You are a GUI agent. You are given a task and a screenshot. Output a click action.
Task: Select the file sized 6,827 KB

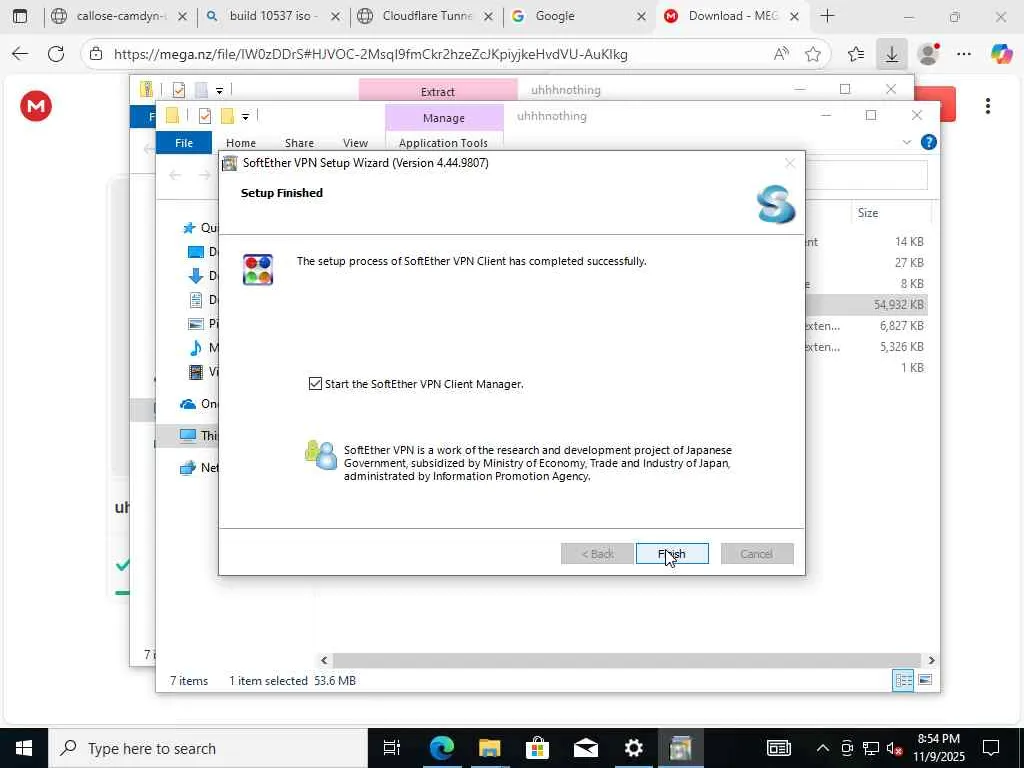coord(902,325)
